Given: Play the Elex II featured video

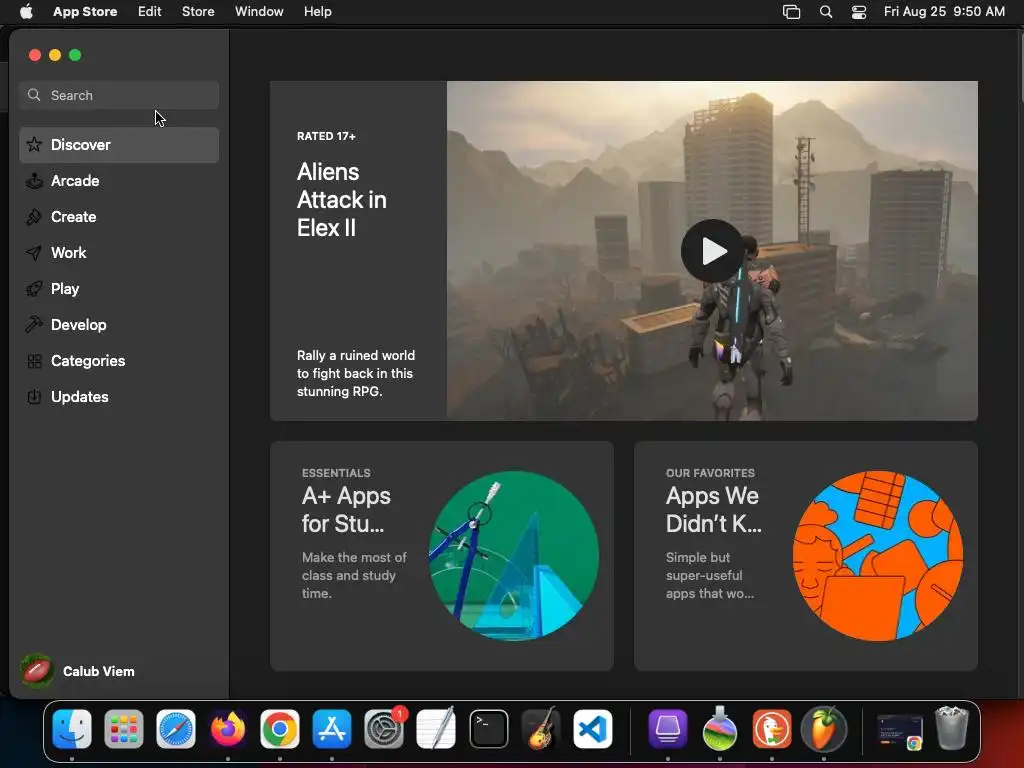Looking at the screenshot, I should point(712,251).
